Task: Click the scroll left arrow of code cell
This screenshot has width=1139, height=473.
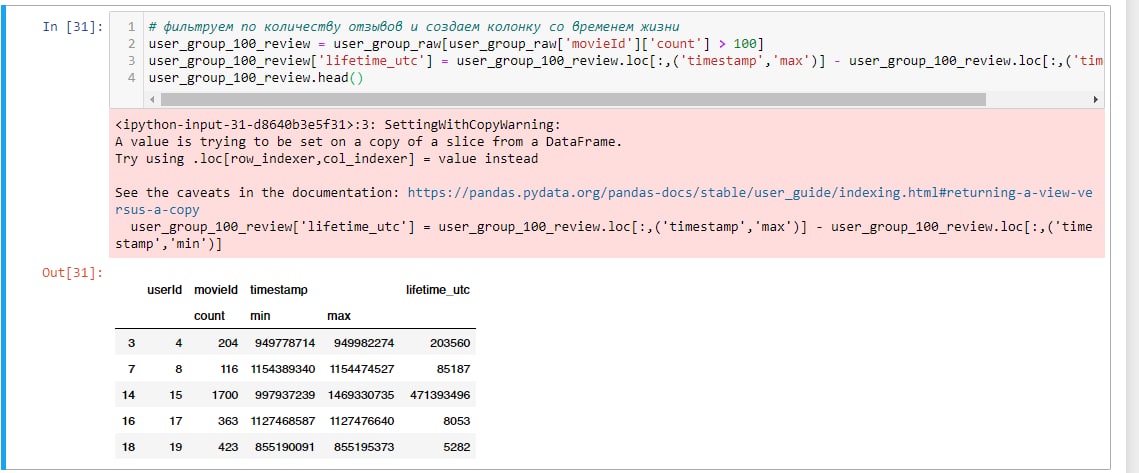Action: click(152, 100)
